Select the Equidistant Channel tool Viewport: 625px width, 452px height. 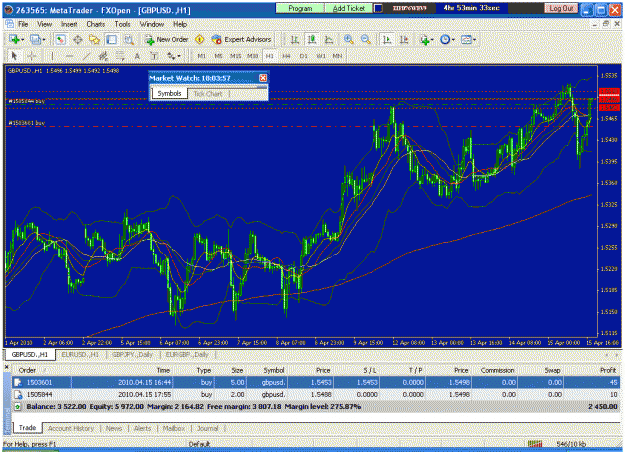103,56
